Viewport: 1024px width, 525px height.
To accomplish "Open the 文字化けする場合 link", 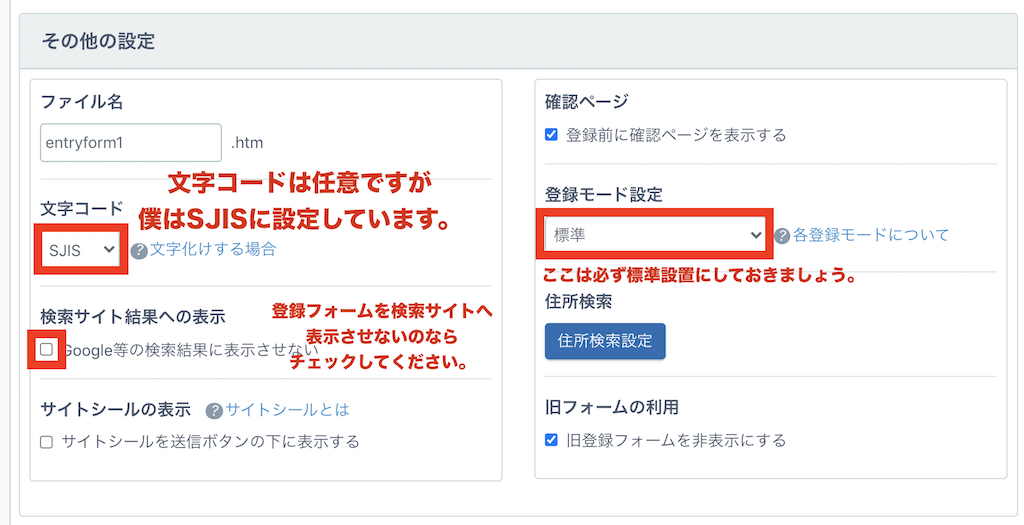I will pyautogui.click(x=213, y=250).
